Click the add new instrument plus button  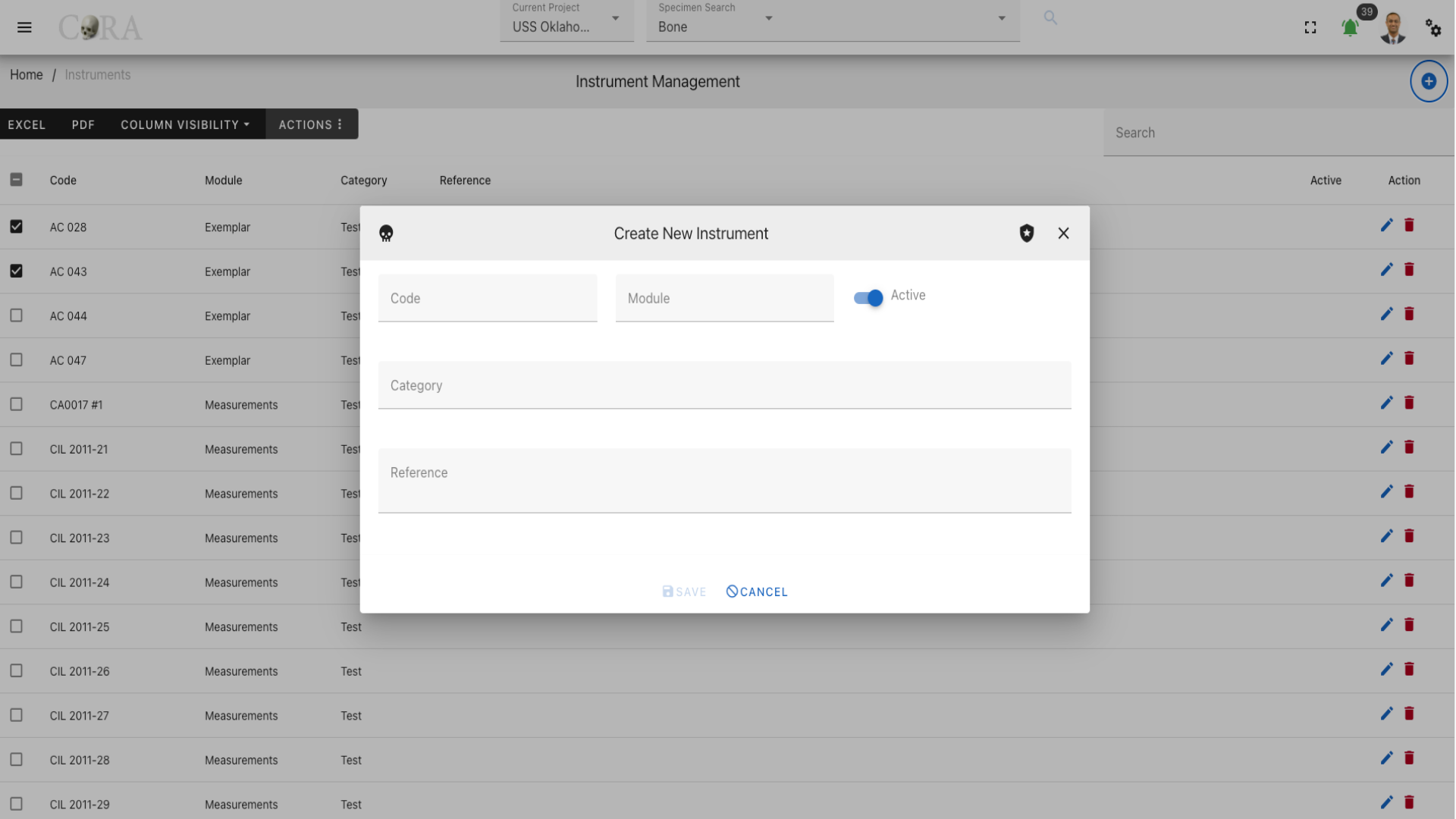coord(1429,81)
